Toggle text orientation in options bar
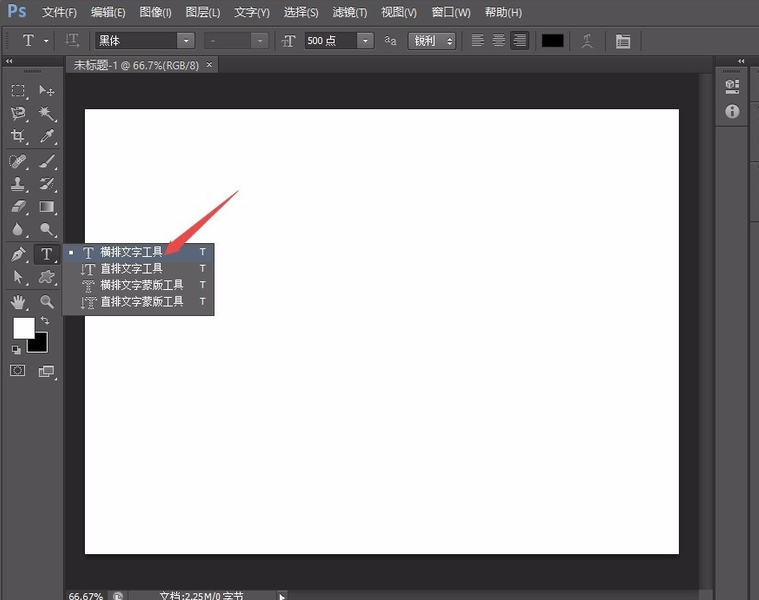The width and height of the screenshot is (759, 600). [72, 41]
